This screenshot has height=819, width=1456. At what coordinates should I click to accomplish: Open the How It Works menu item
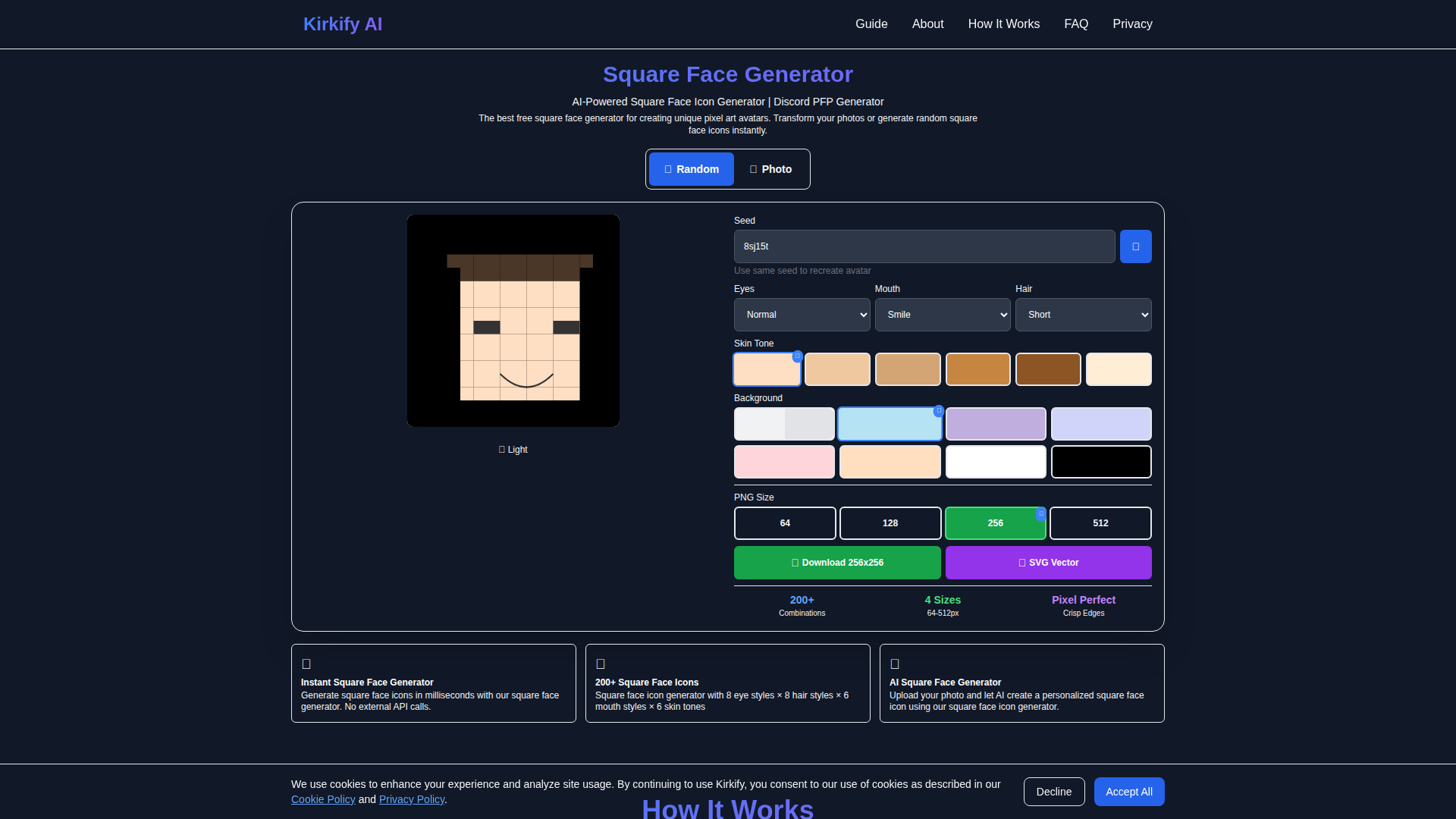[1003, 24]
